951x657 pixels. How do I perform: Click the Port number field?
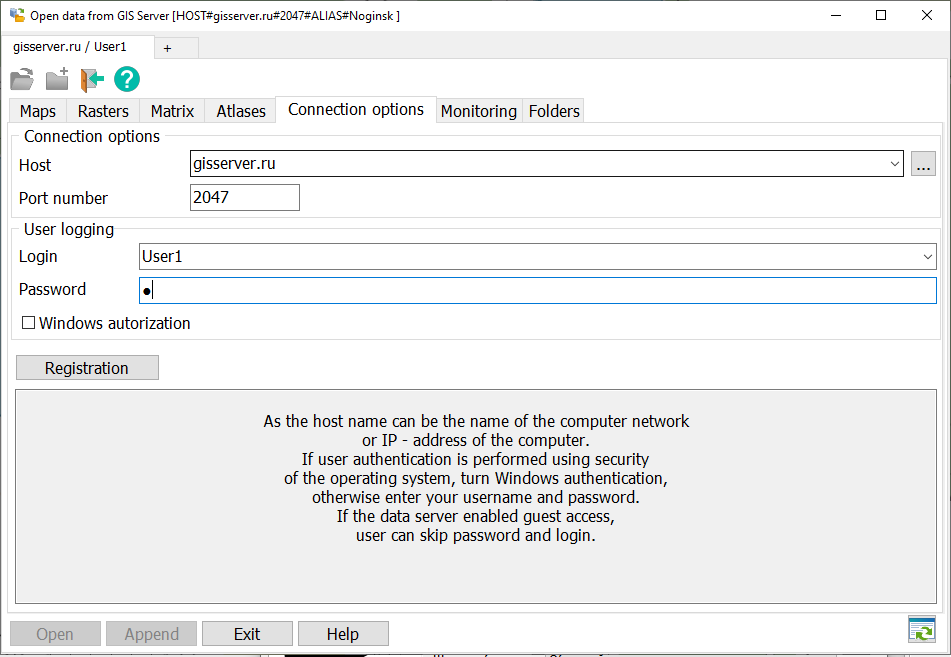245,198
